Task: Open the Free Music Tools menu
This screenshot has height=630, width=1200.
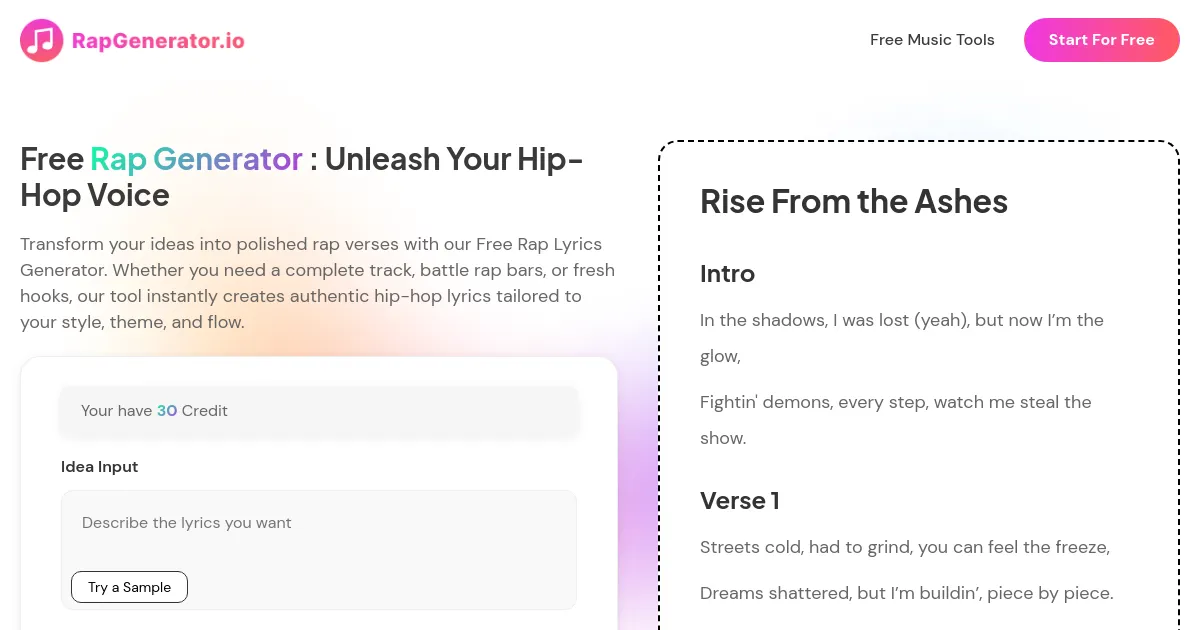Action: pyautogui.click(x=932, y=40)
